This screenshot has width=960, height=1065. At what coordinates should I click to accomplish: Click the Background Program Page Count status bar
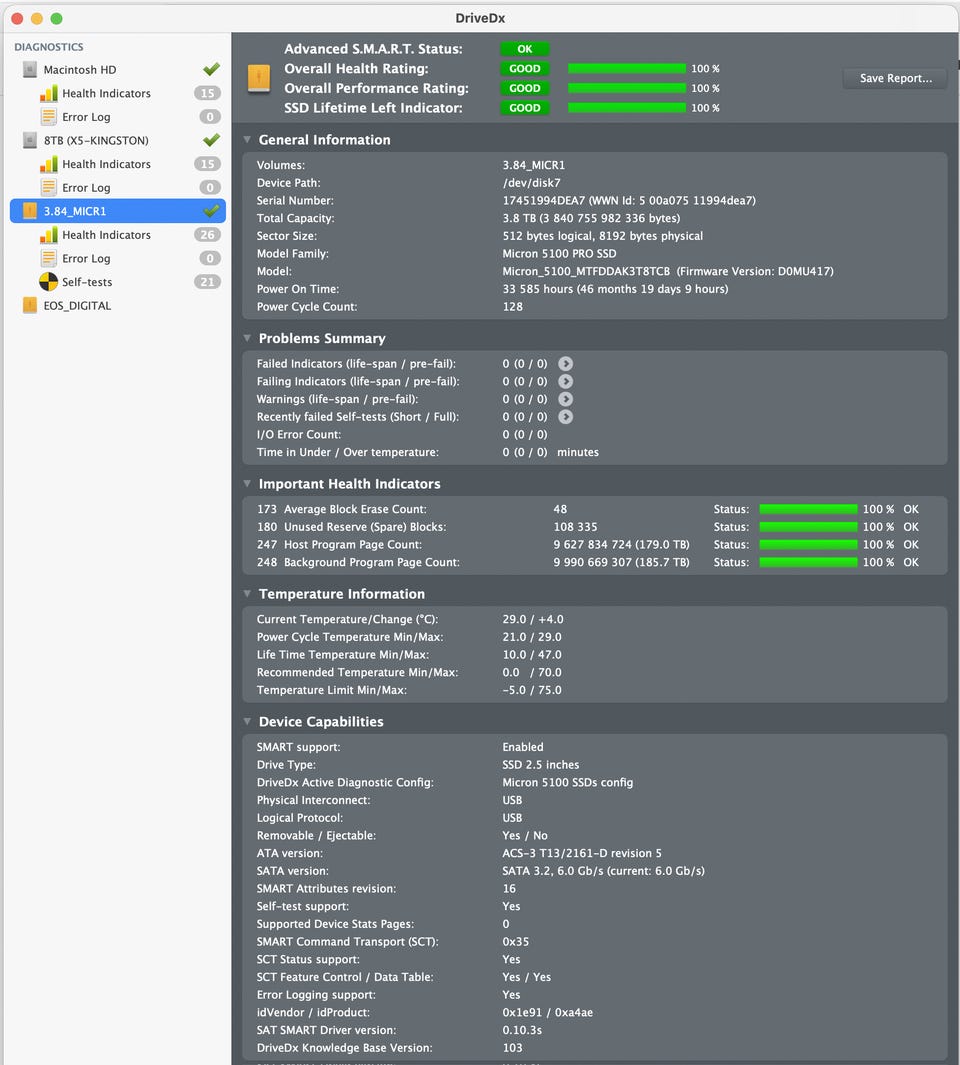click(808, 562)
